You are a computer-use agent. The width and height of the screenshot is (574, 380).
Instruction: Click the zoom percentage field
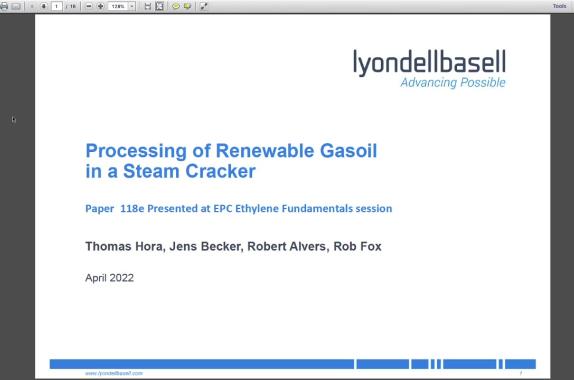pos(118,6)
